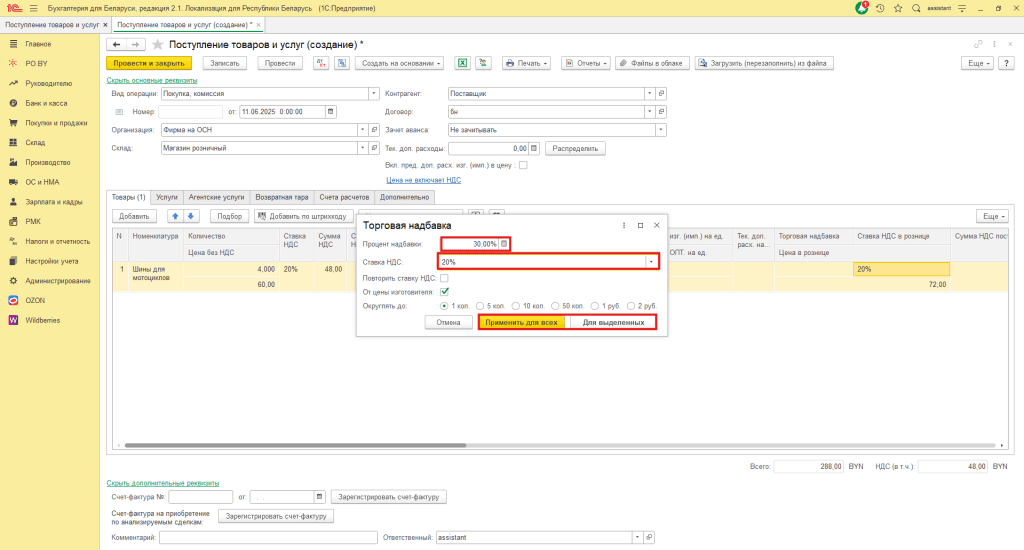Image resolution: width=1024 pixels, height=550 pixels.
Task: Open the hamburger main menu icon
Action: [x=33, y=8]
